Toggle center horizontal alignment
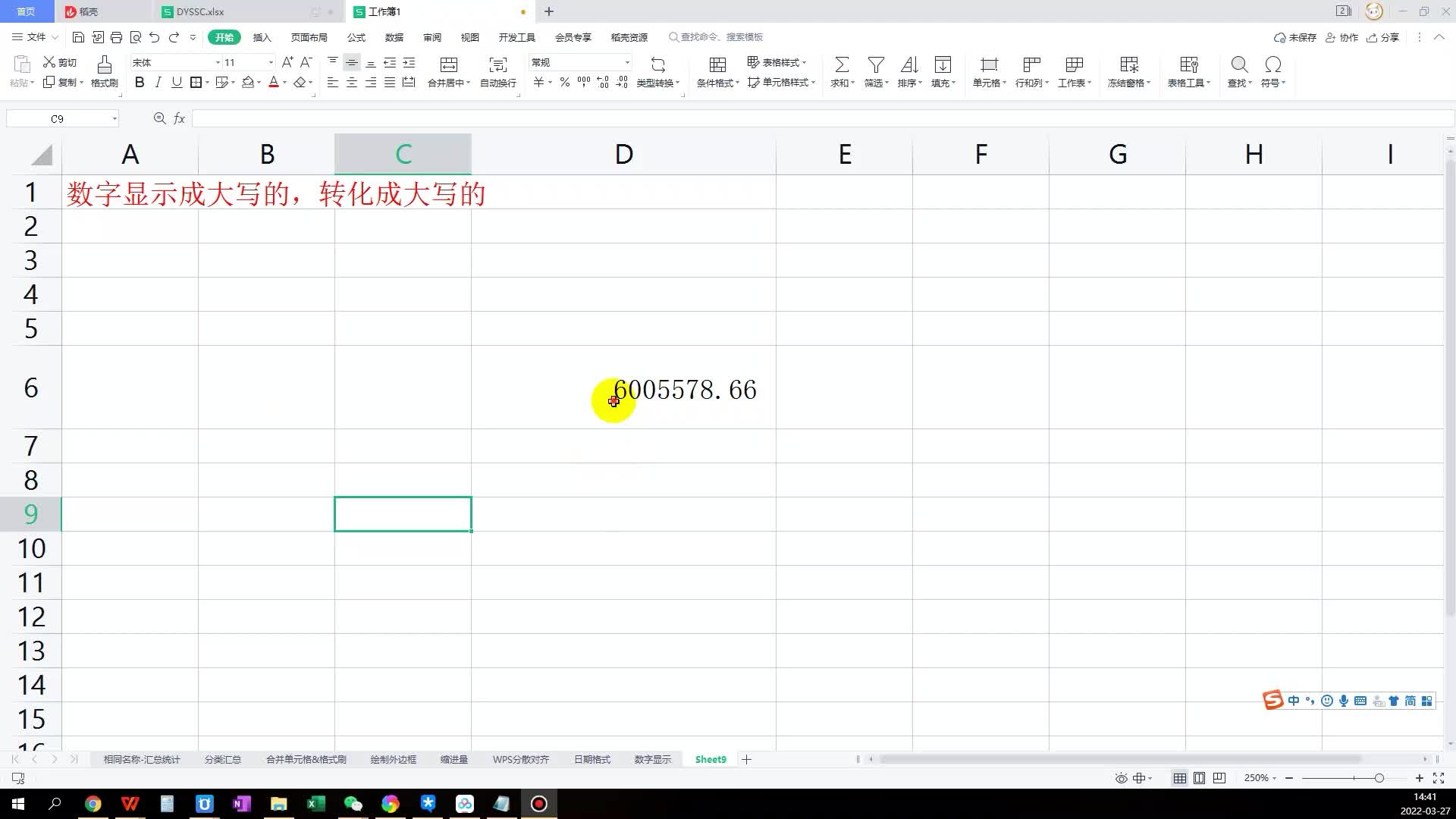This screenshot has width=1456, height=819. pyautogui.click(x=352, y=82)
